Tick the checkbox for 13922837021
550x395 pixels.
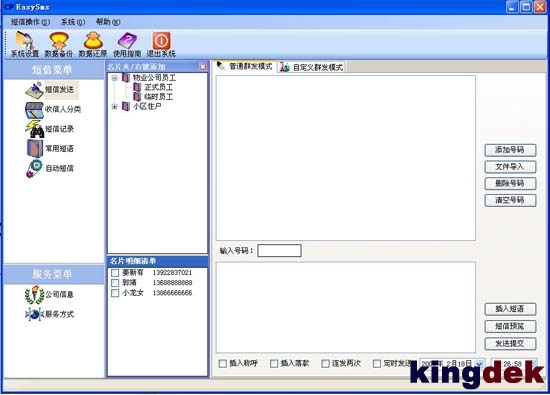tap(115, 273)
